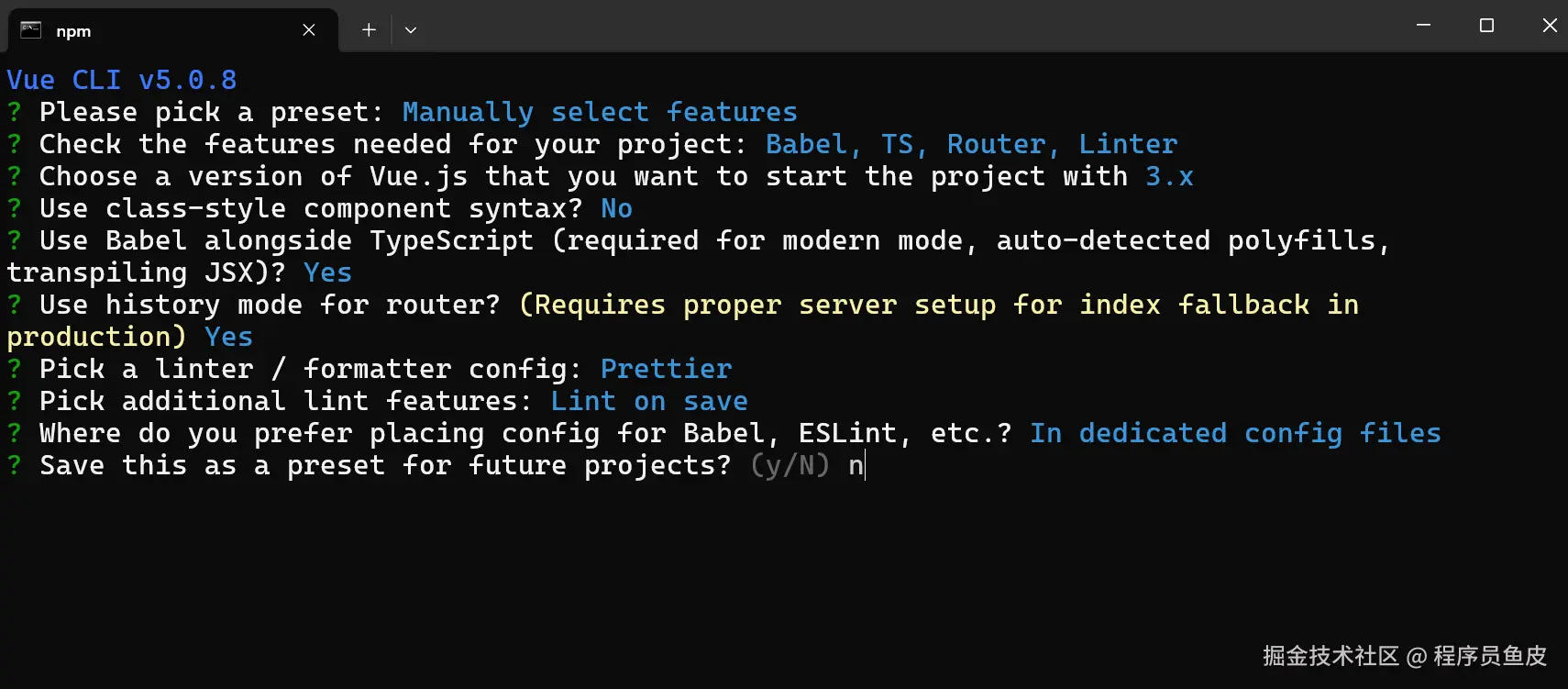Click the Vue CLI v5.0.8 header text
The width and height of the screenshot is (1568, 689).
pos(122,80)
